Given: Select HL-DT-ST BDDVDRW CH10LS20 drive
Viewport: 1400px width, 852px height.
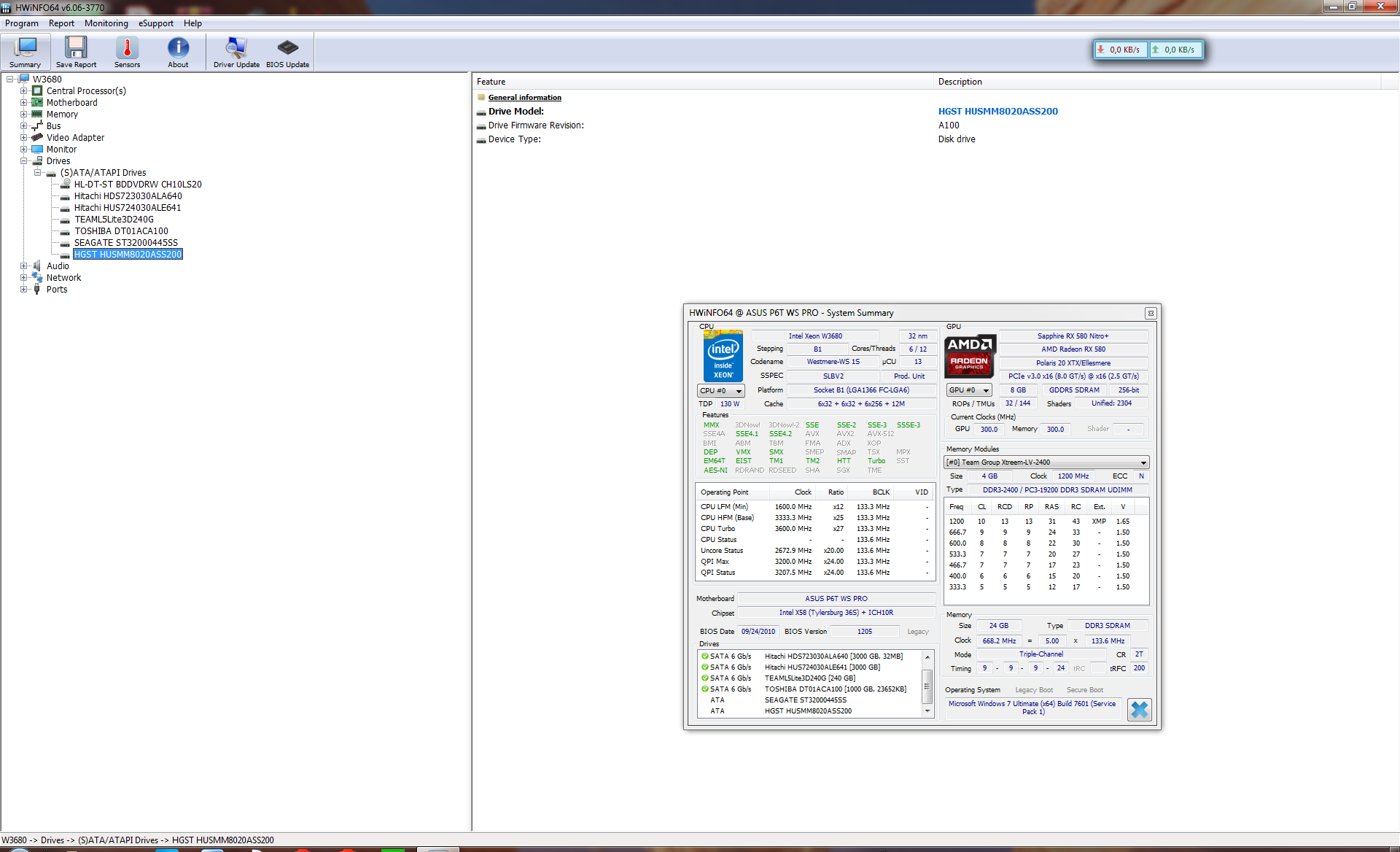Looking at the screenshot, I should tap(138, 184).
